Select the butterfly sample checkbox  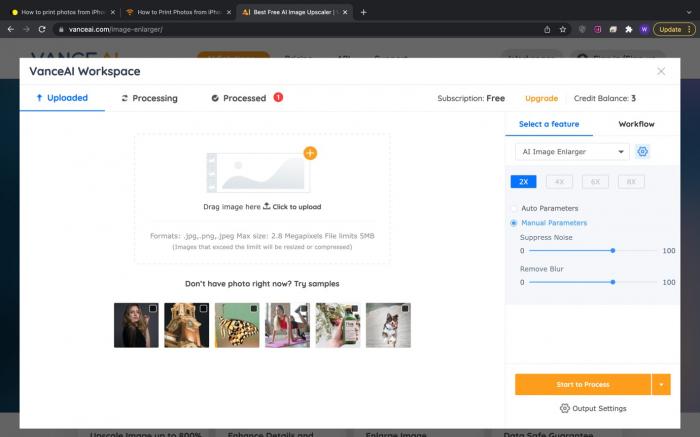pyautogui.click(x=254, y=308)
